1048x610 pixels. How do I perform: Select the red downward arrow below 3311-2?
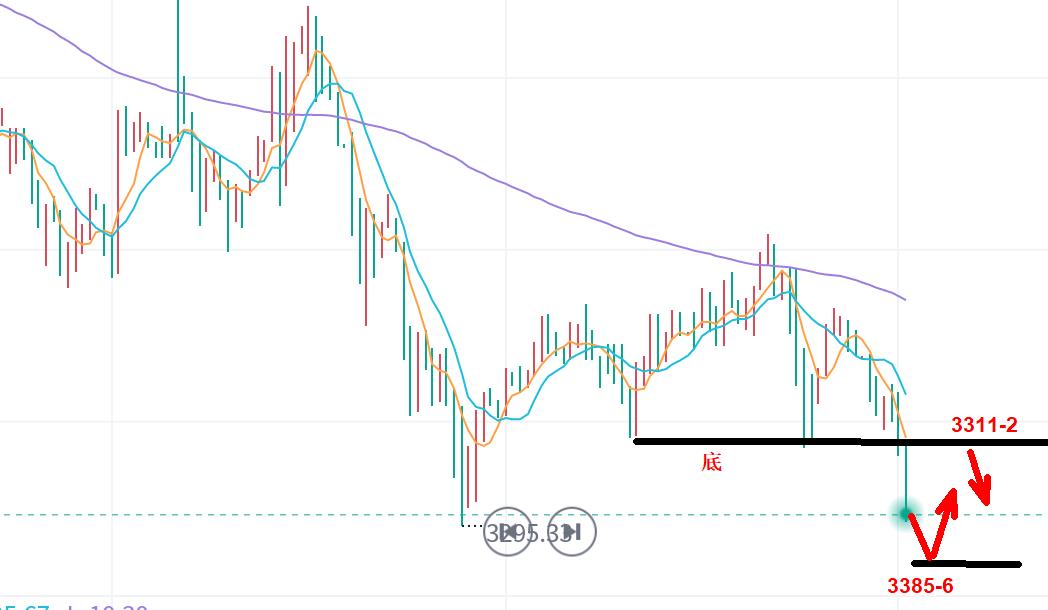pos(978,477)
